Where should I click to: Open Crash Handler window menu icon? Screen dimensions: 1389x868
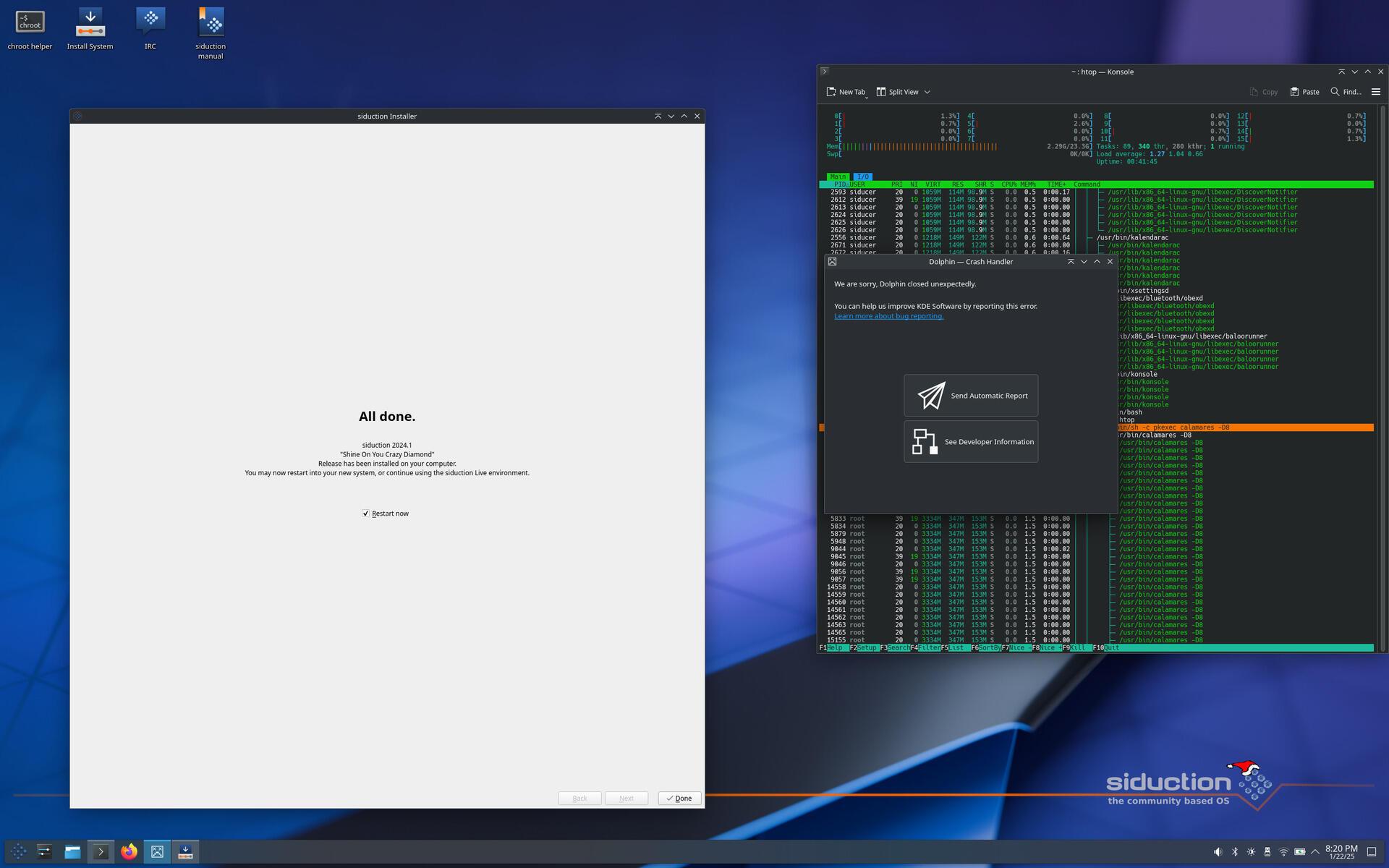pos(832,262)
